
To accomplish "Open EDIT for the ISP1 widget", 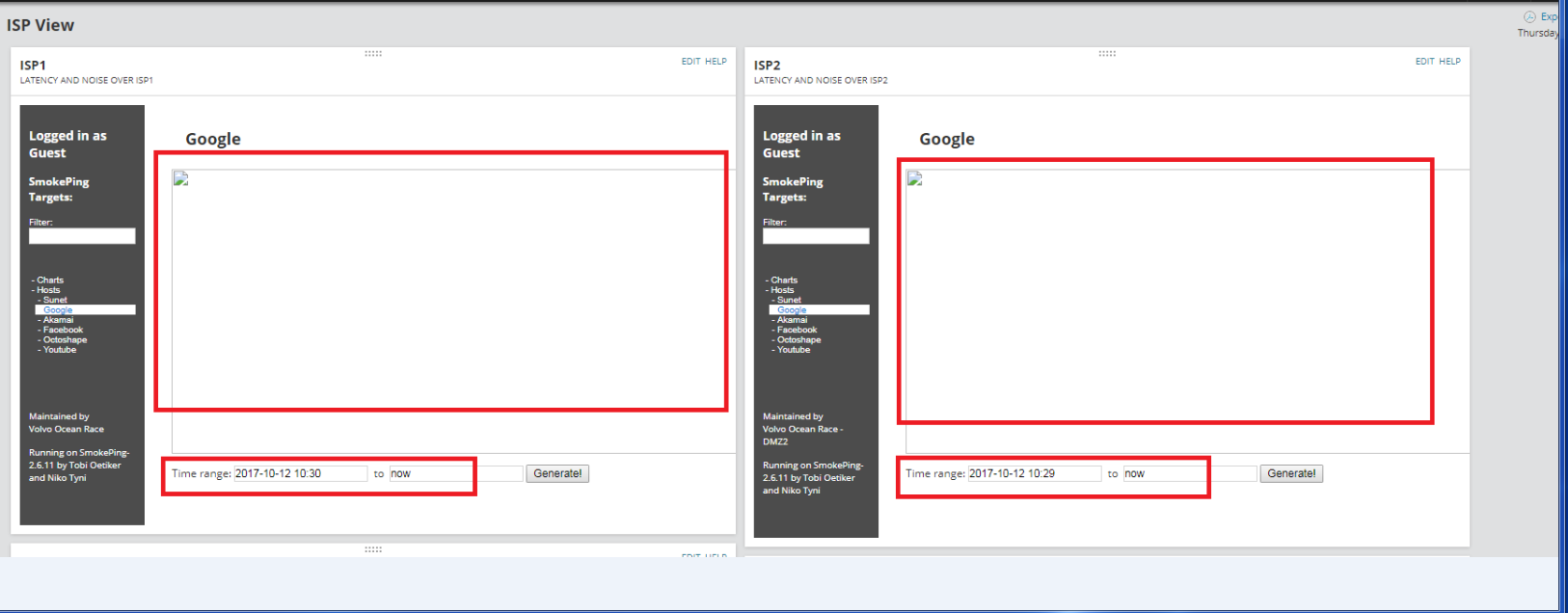I will (690, 62).
